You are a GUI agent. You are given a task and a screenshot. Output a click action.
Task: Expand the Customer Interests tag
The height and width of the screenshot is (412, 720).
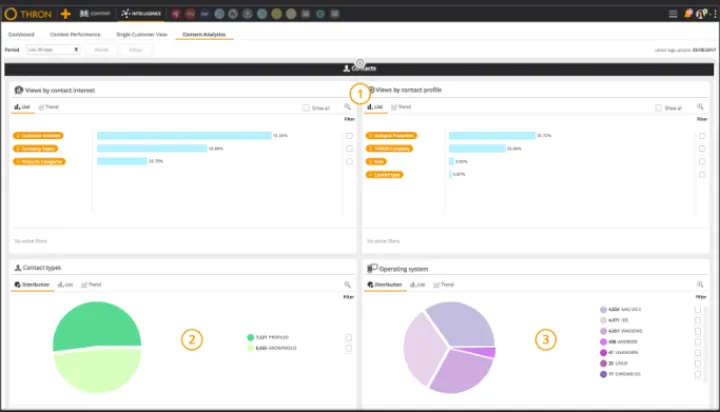click(38, 135)
